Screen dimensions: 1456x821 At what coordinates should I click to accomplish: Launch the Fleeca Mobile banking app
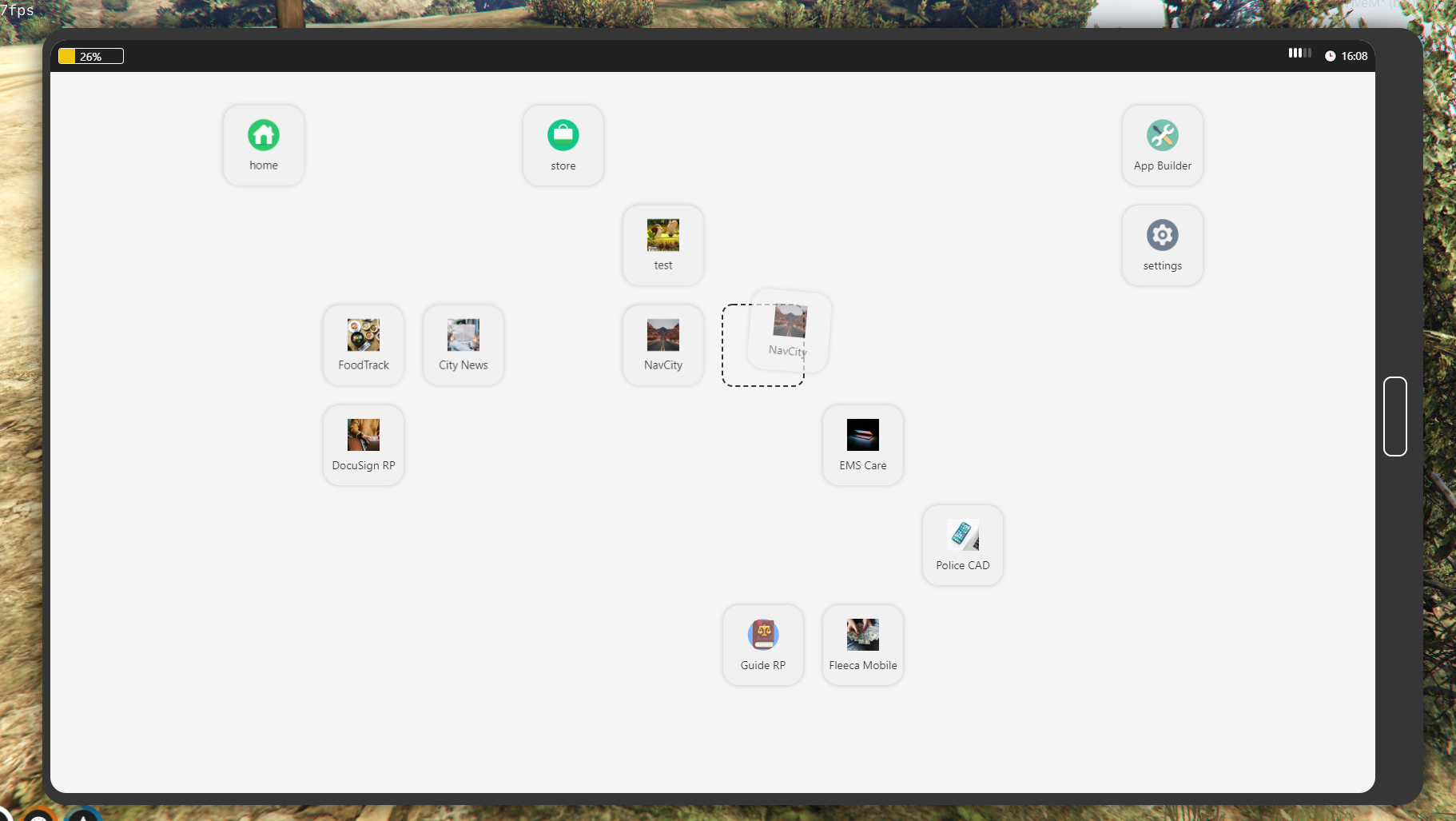coord(863,645)
